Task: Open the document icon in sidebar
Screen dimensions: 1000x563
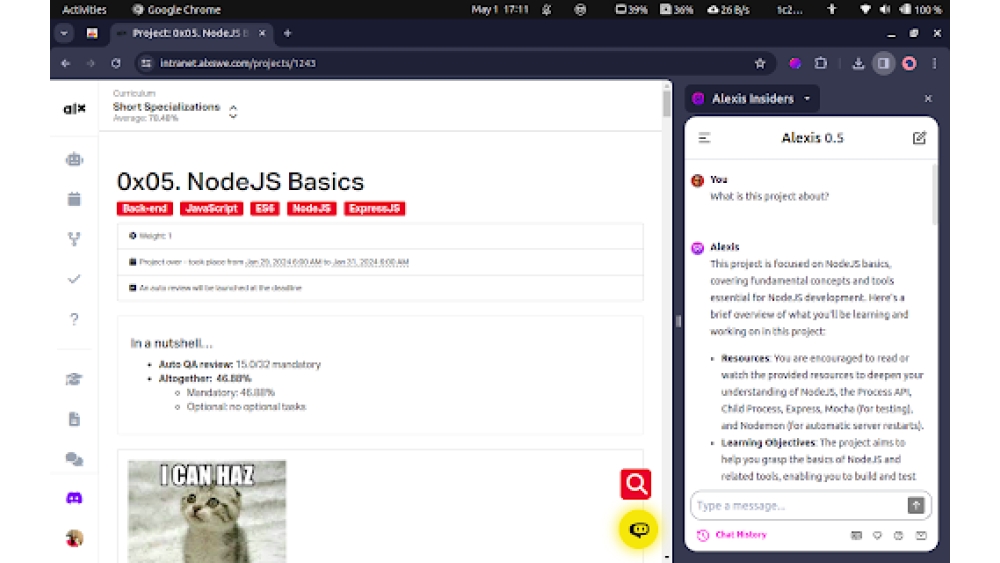Action: 74,419
